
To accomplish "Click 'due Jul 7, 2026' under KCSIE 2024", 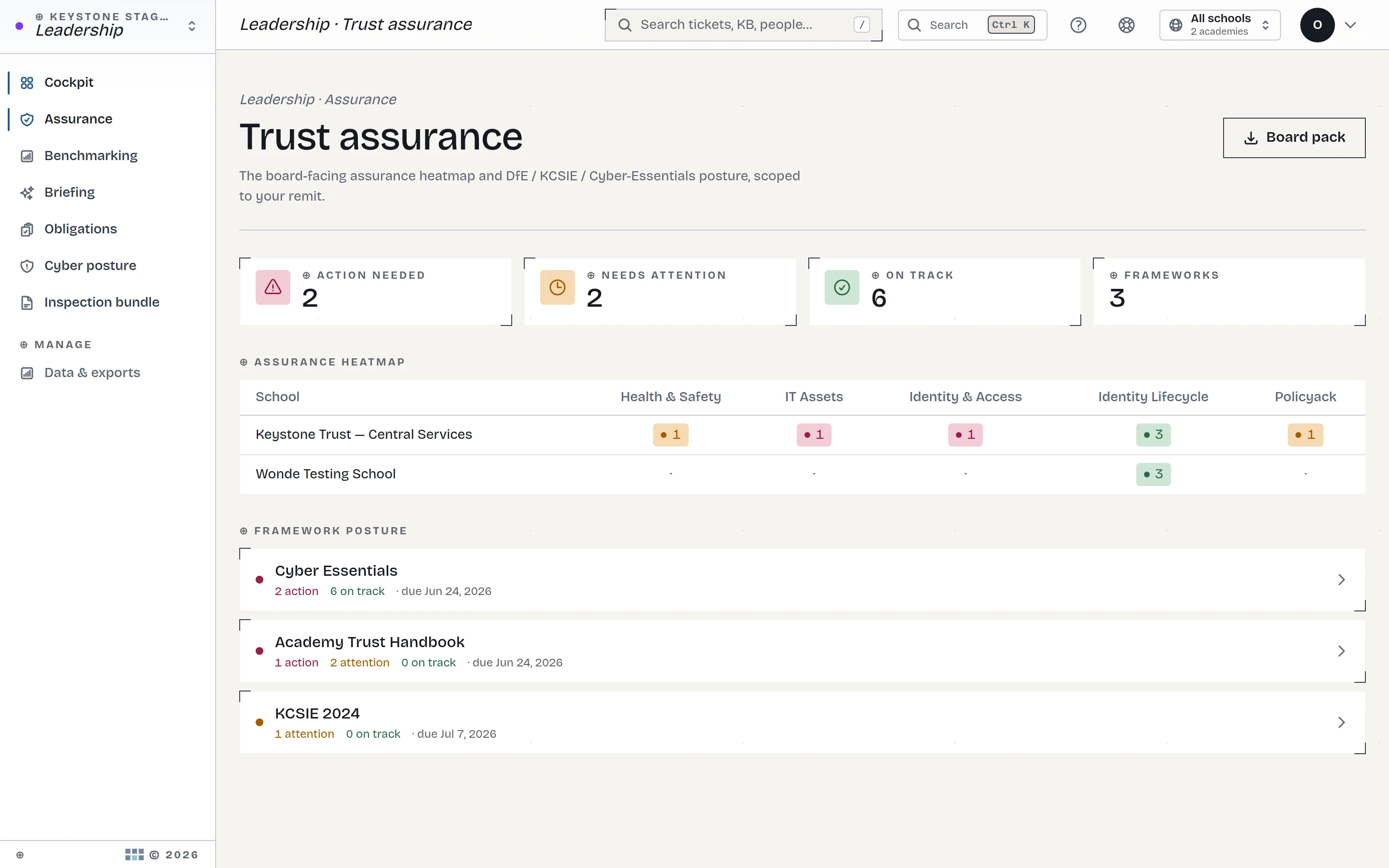I will coord(456,734).
